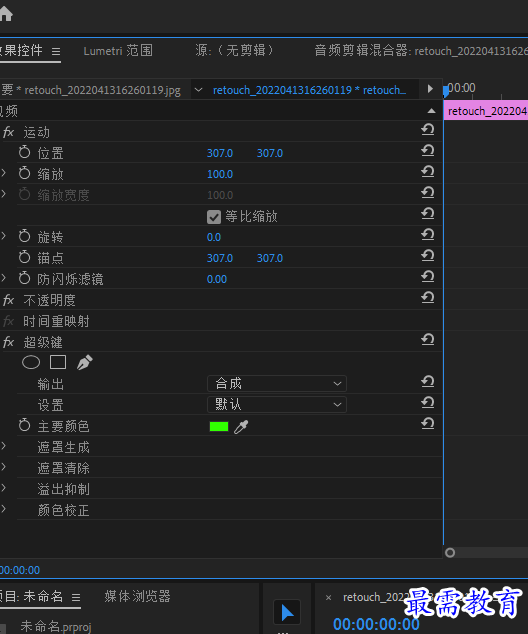The height and width of the screenshot is (634, 528).
Task: Reset the 缩放宽度 parameter
Action: coord(428,193)
